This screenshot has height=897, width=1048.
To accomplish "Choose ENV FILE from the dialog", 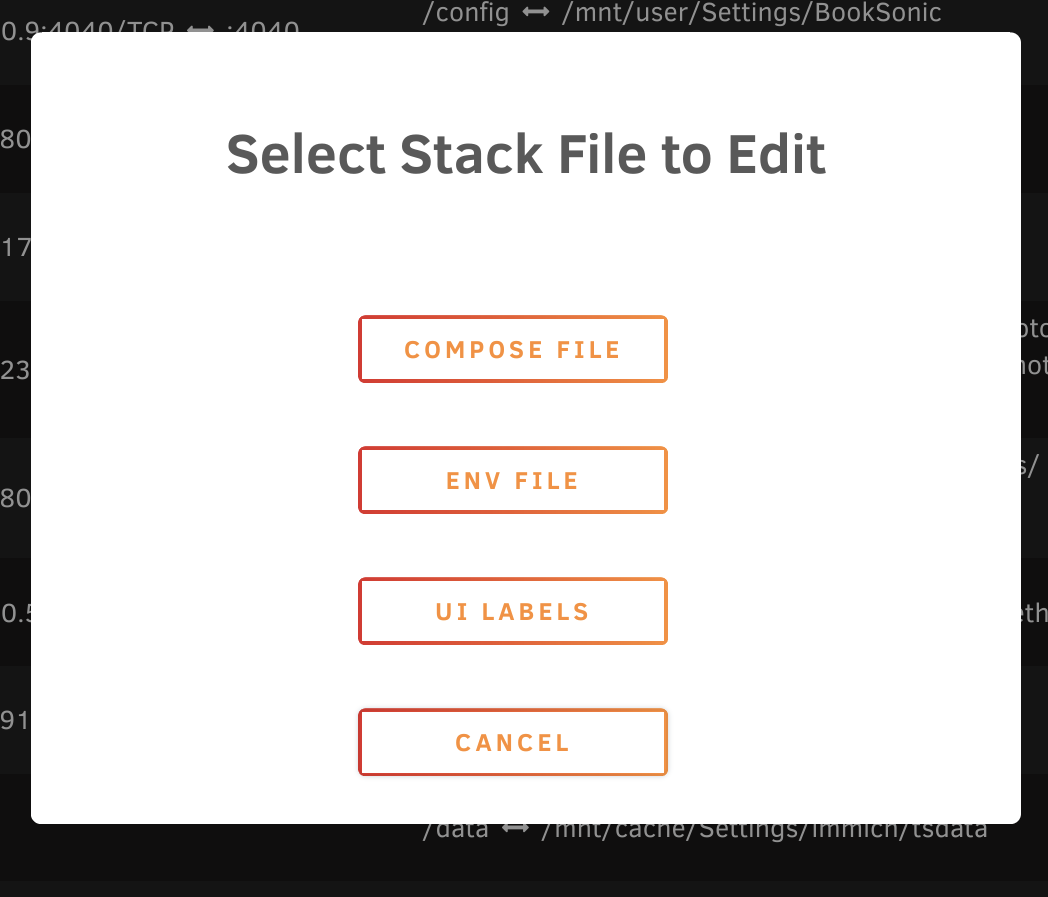I will coord(512,480).
